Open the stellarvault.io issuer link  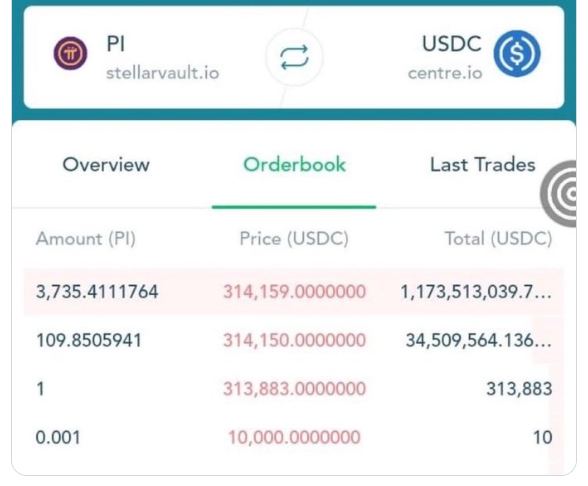coord(162,73)
